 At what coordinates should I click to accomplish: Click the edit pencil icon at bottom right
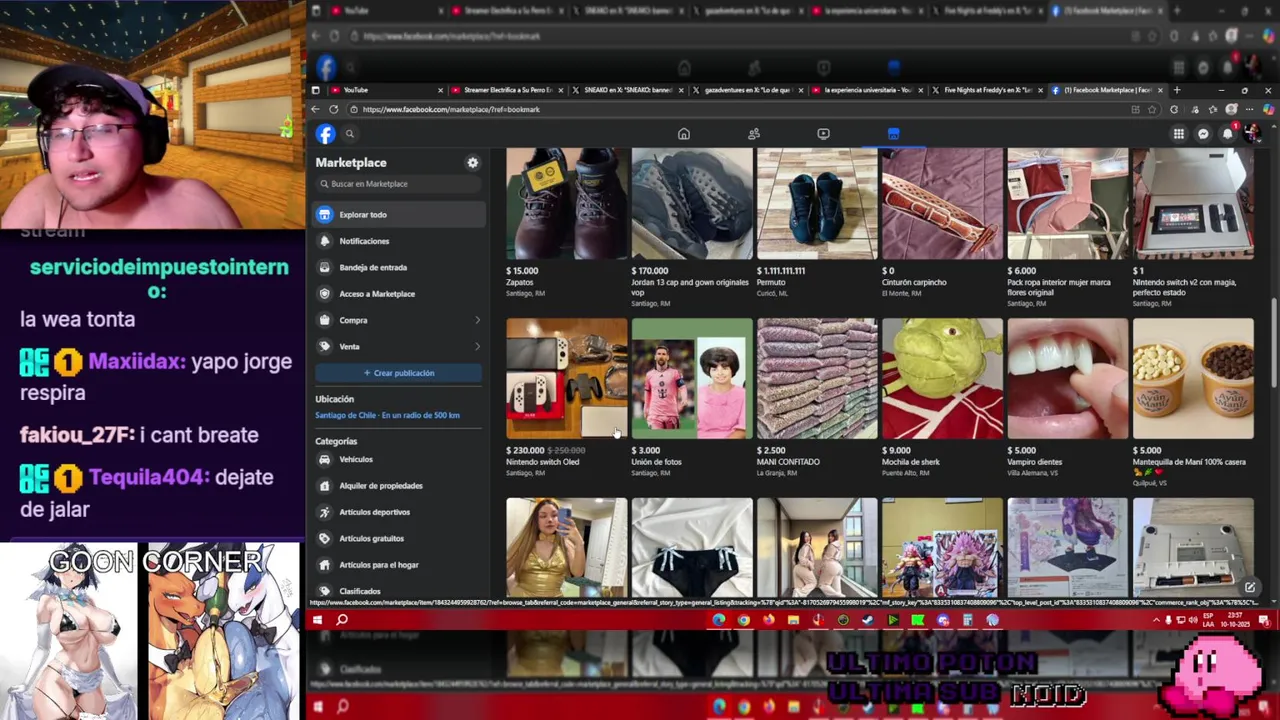(1250, 587)
